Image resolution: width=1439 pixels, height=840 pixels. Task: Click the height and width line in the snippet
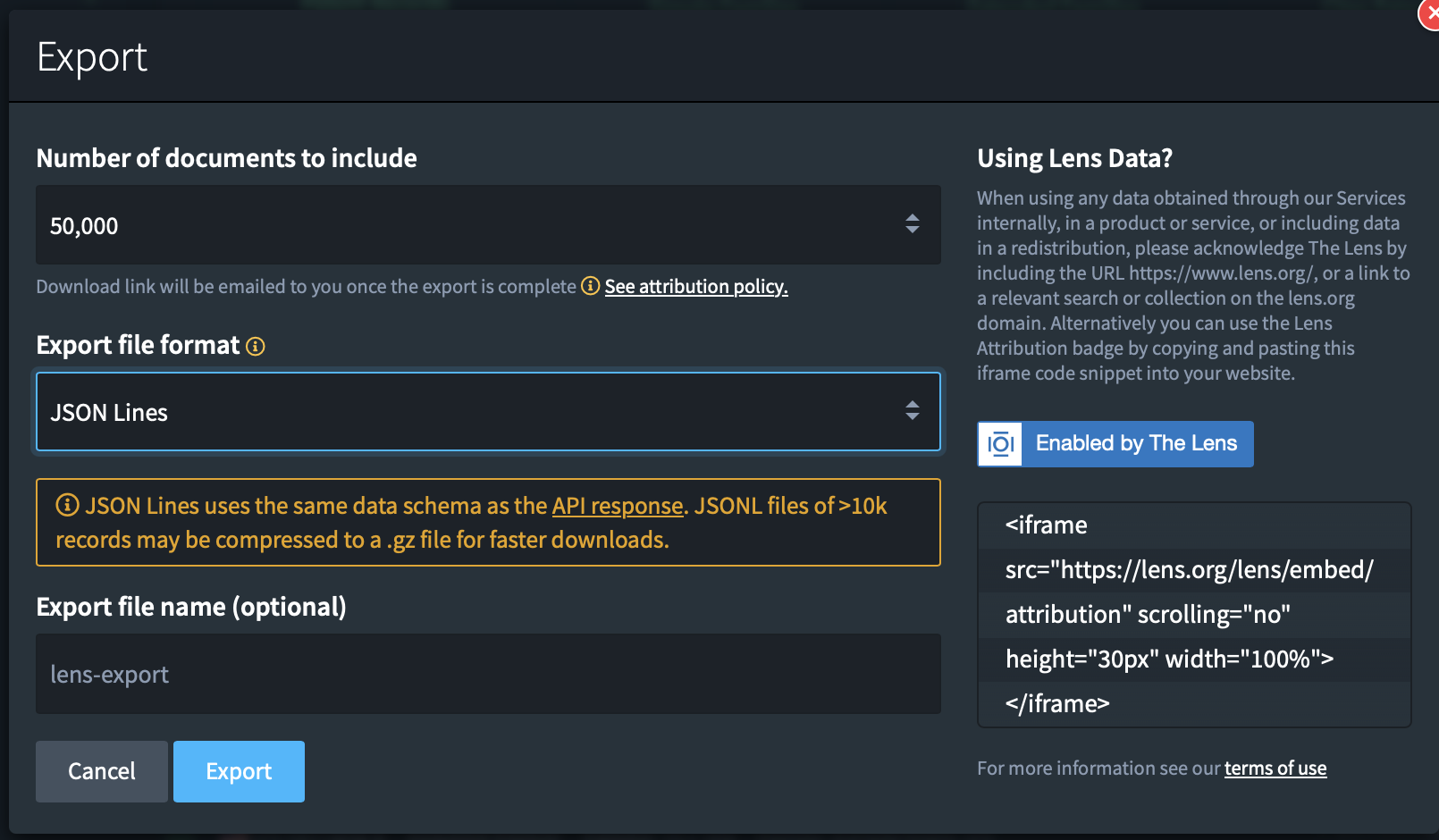click(1169, 659)
